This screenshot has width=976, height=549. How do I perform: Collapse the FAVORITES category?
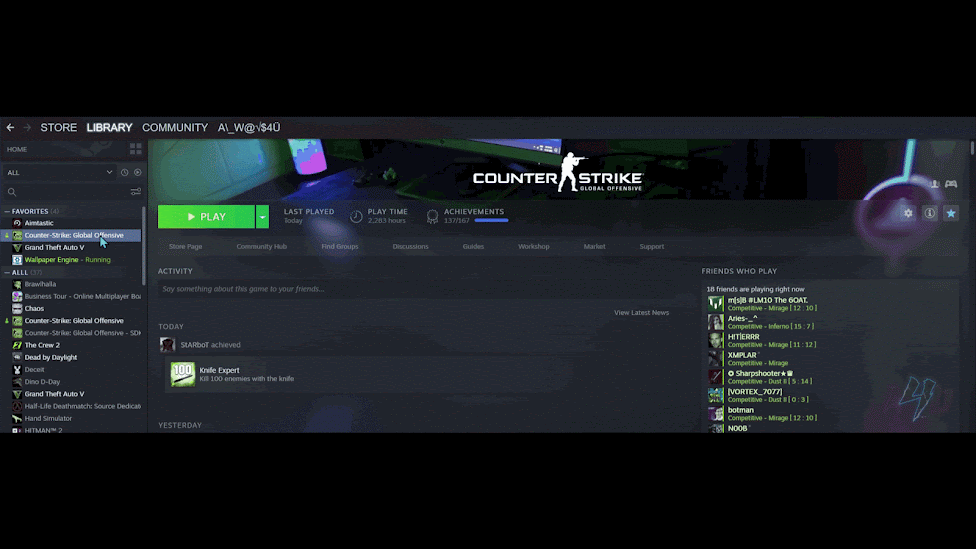pyautogui.click(x=7, y=211)
